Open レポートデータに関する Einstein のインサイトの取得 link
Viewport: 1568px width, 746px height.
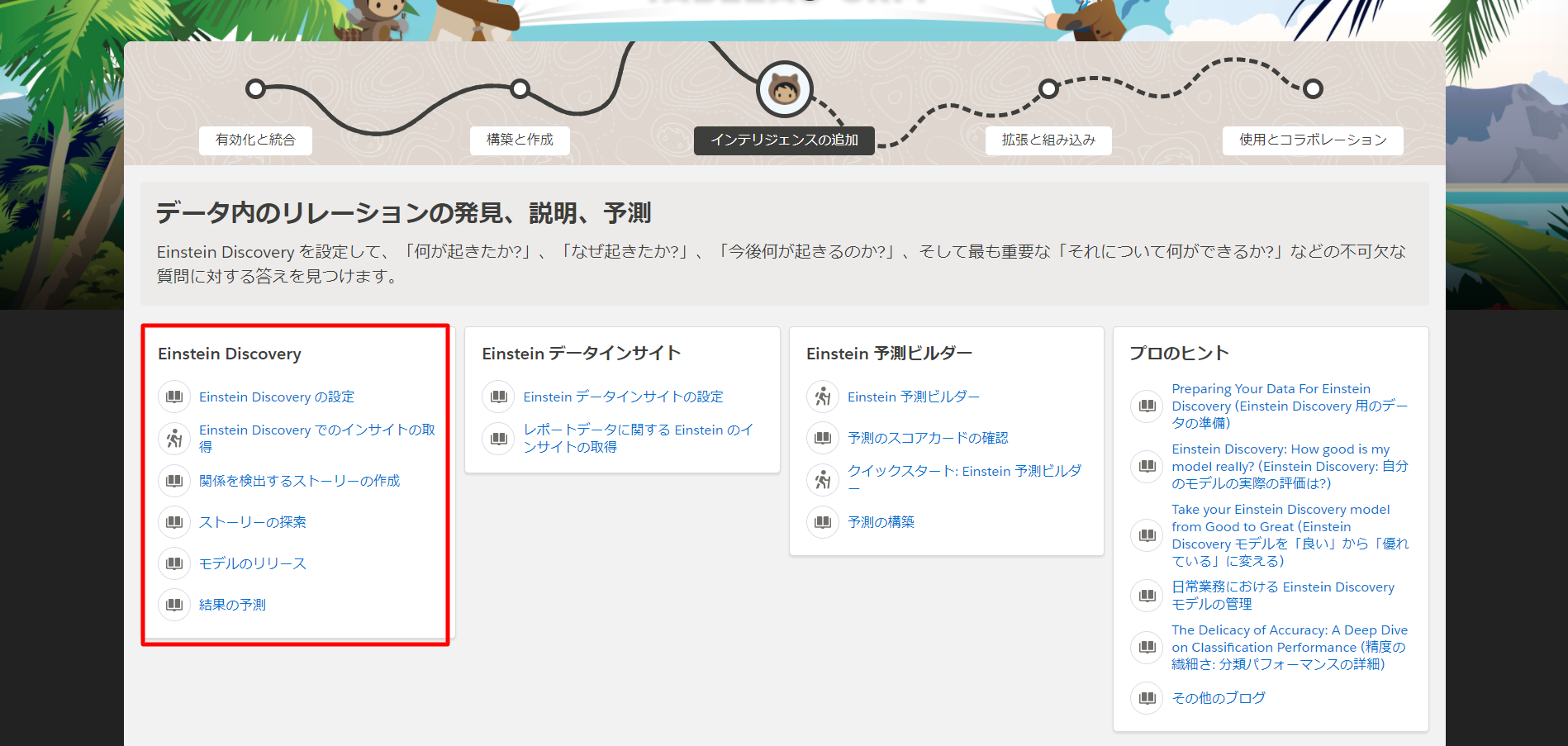click(x=638, y=438)
